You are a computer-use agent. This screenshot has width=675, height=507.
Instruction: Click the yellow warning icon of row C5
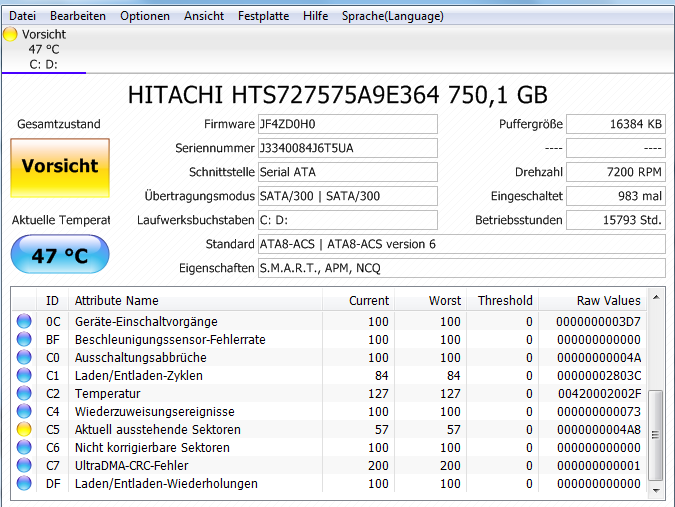click(24, 430)
